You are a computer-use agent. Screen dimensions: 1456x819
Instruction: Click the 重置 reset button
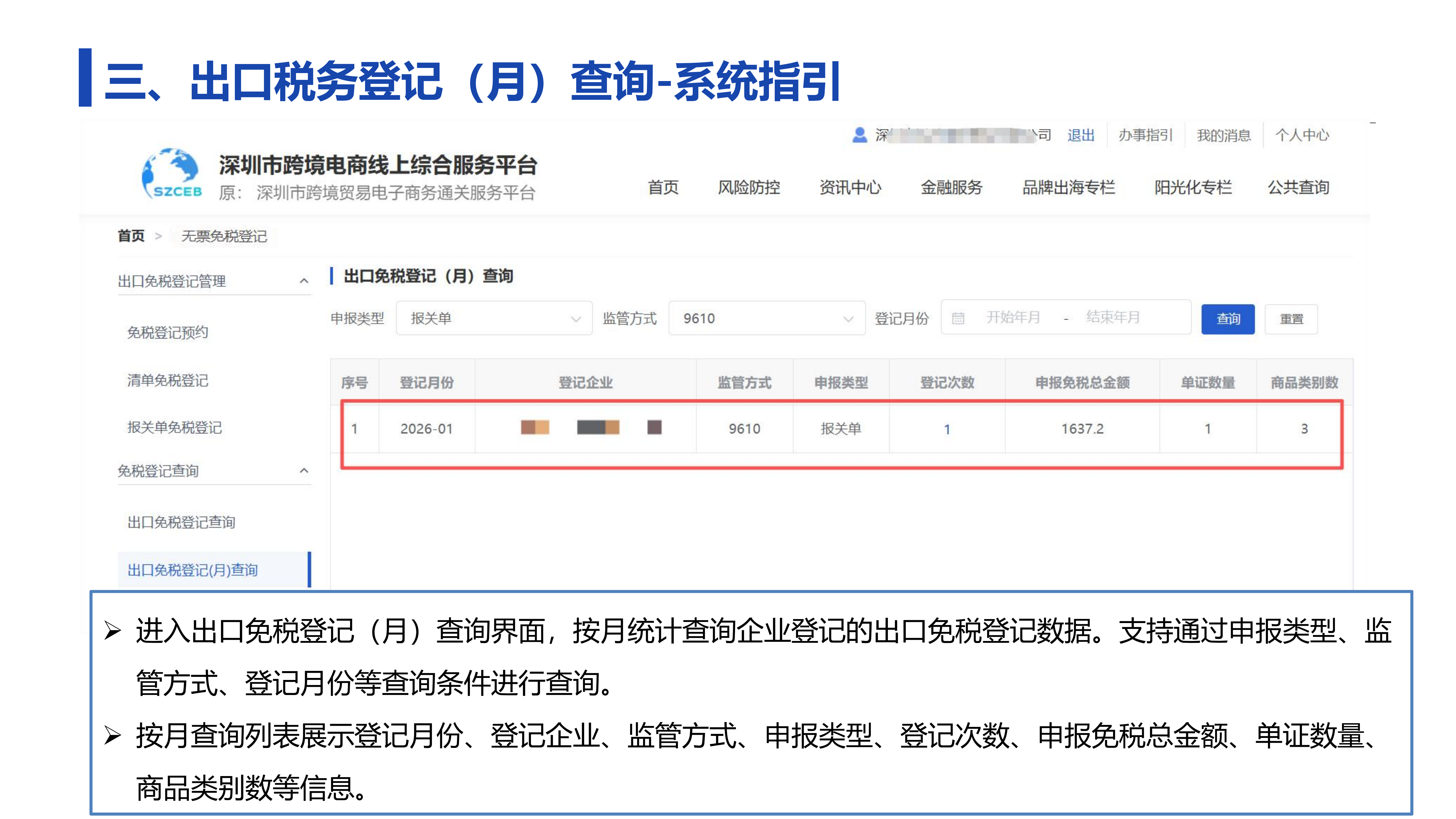tap(1291, 319)
